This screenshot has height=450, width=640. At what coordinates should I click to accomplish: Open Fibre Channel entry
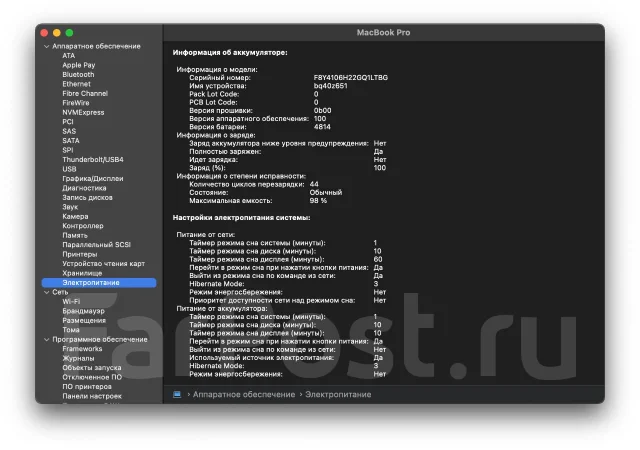[85, 93]
